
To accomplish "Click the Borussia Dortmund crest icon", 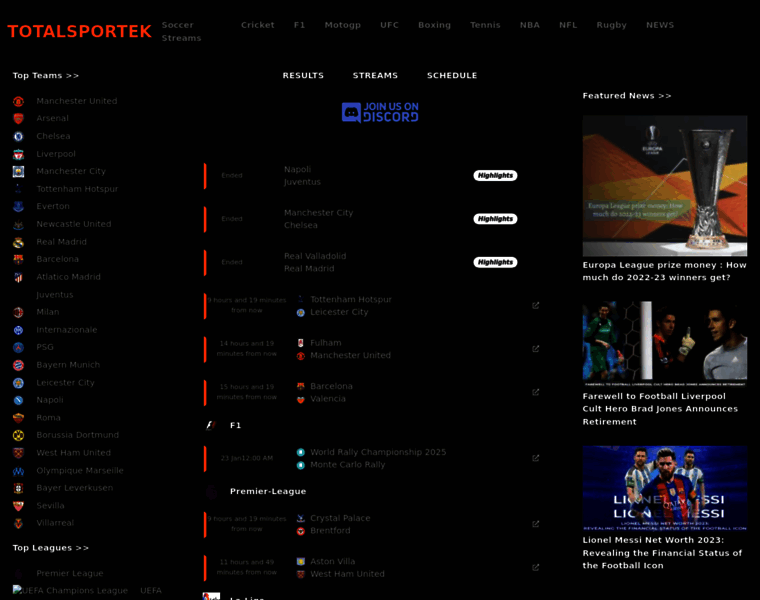I will click(x=18, y=435).
